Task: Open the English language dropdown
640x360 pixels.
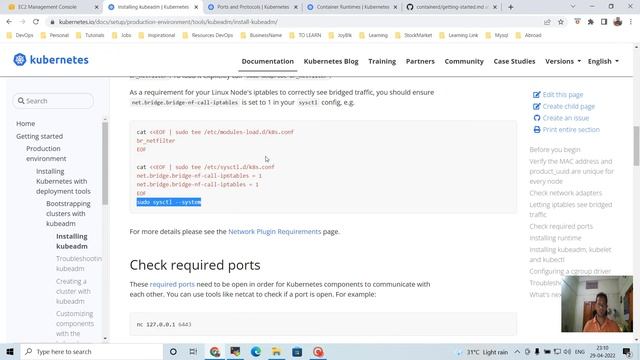Action: [603, 61]
